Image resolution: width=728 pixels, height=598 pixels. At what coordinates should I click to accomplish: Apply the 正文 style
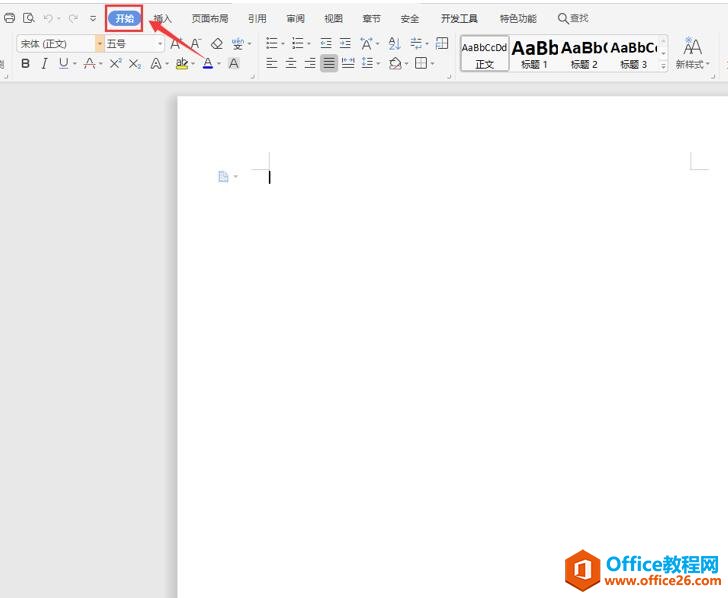coord(485,53)
